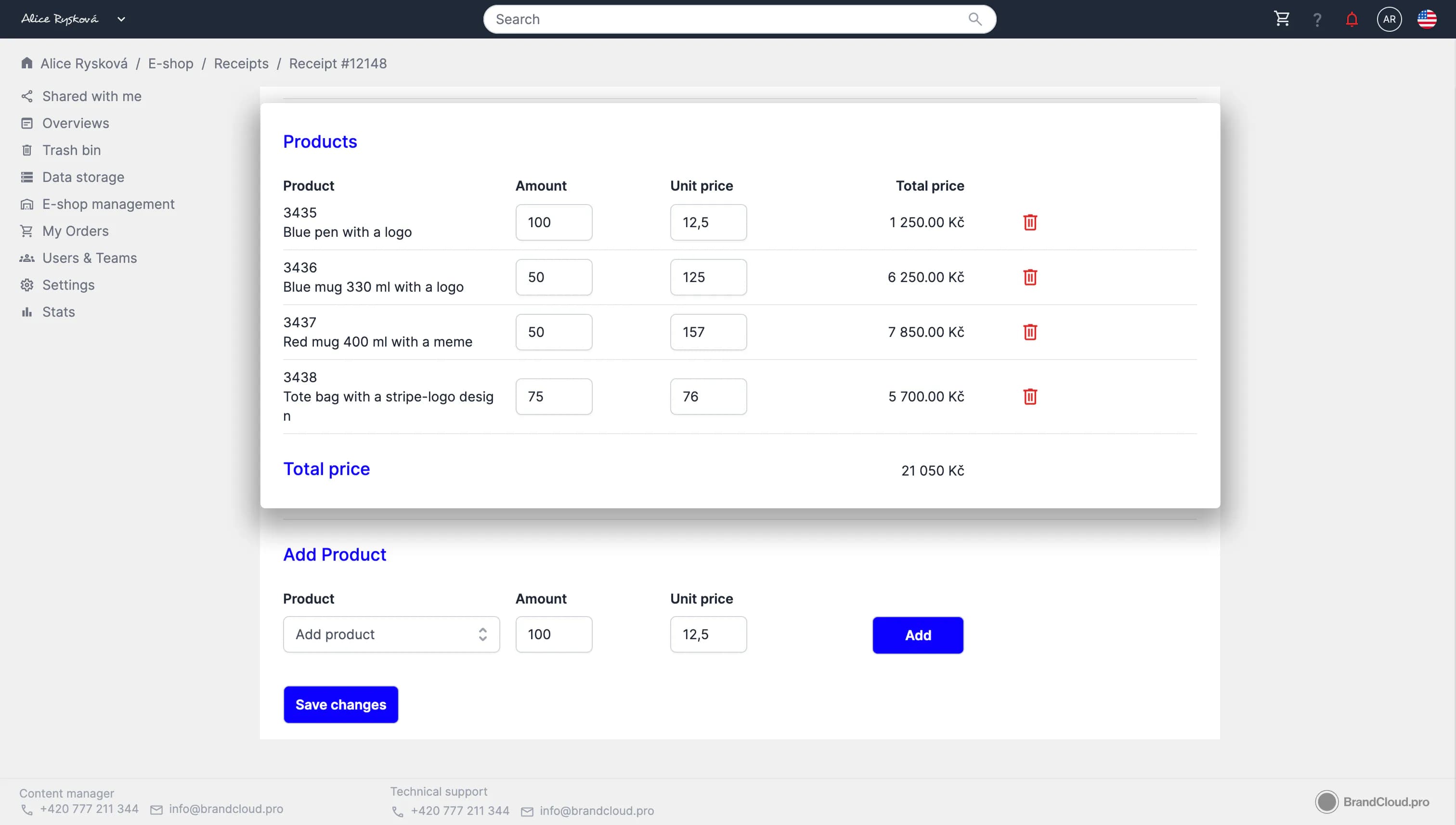This screenshot has width=1456, height=825.
Task: Open the shopping cart icon
Action: (x=1281, y=19)
